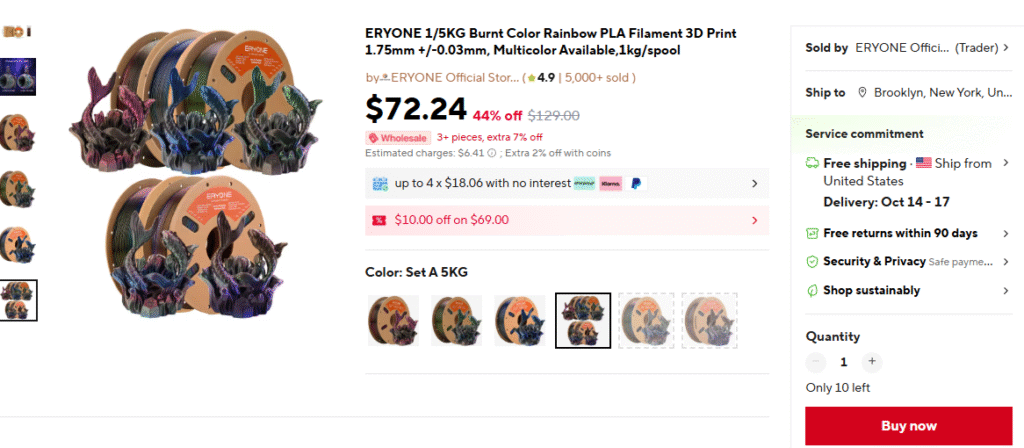Open the Sold by ERYONE seller details
This screenshot has width=1024, height=448.
(1005, 48)
